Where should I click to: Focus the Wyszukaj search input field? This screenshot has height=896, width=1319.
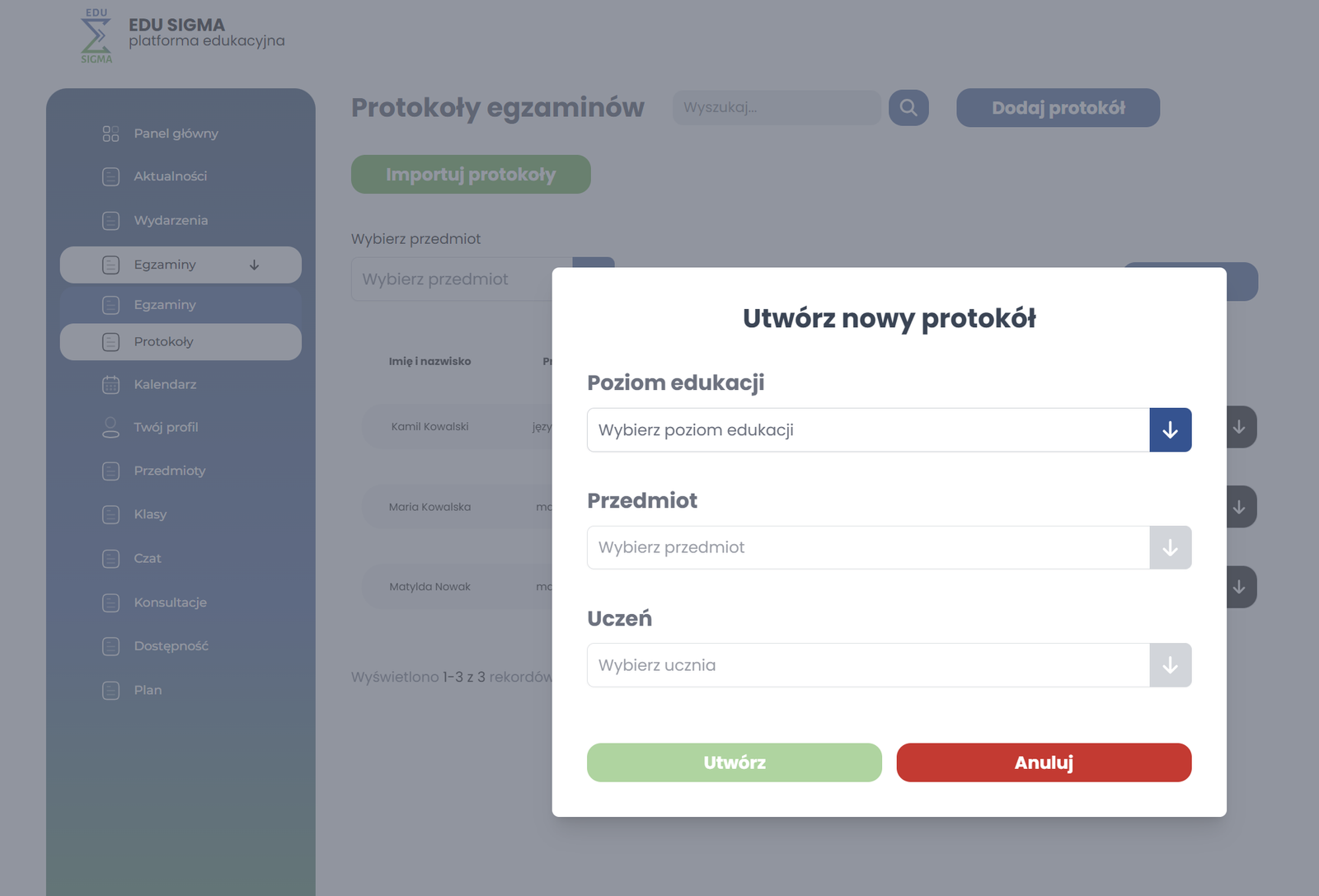pyautogui.click(x=777, y=108)
